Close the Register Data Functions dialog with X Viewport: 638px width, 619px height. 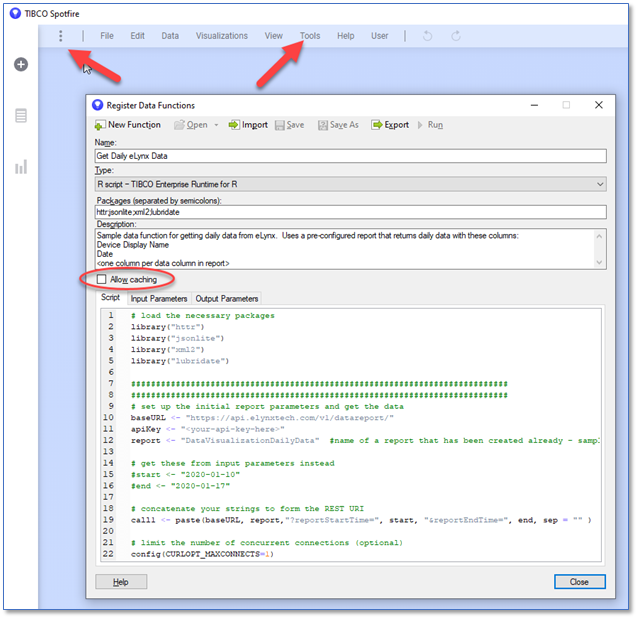coord(599,105)
